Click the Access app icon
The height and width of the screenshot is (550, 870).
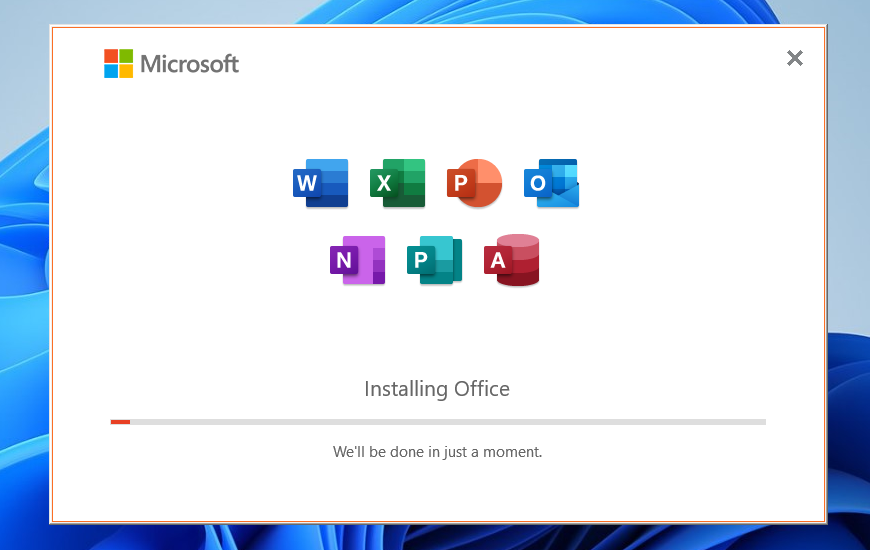click(512, 260)
